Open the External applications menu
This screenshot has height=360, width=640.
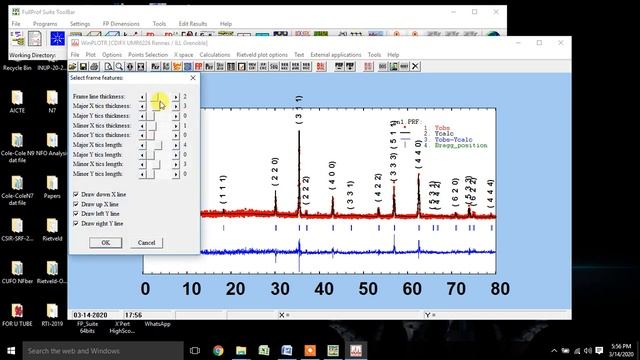tap(336, 55)
